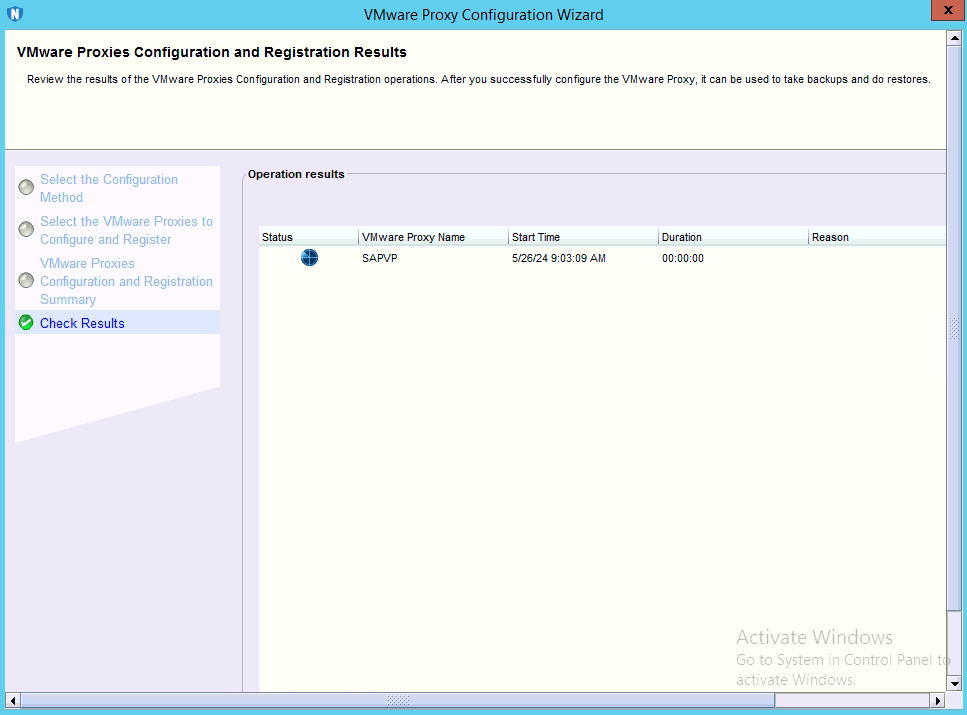Click the vertical scrollbar up arrow
This screenshot has height=715, width=967.
point(954,38)
